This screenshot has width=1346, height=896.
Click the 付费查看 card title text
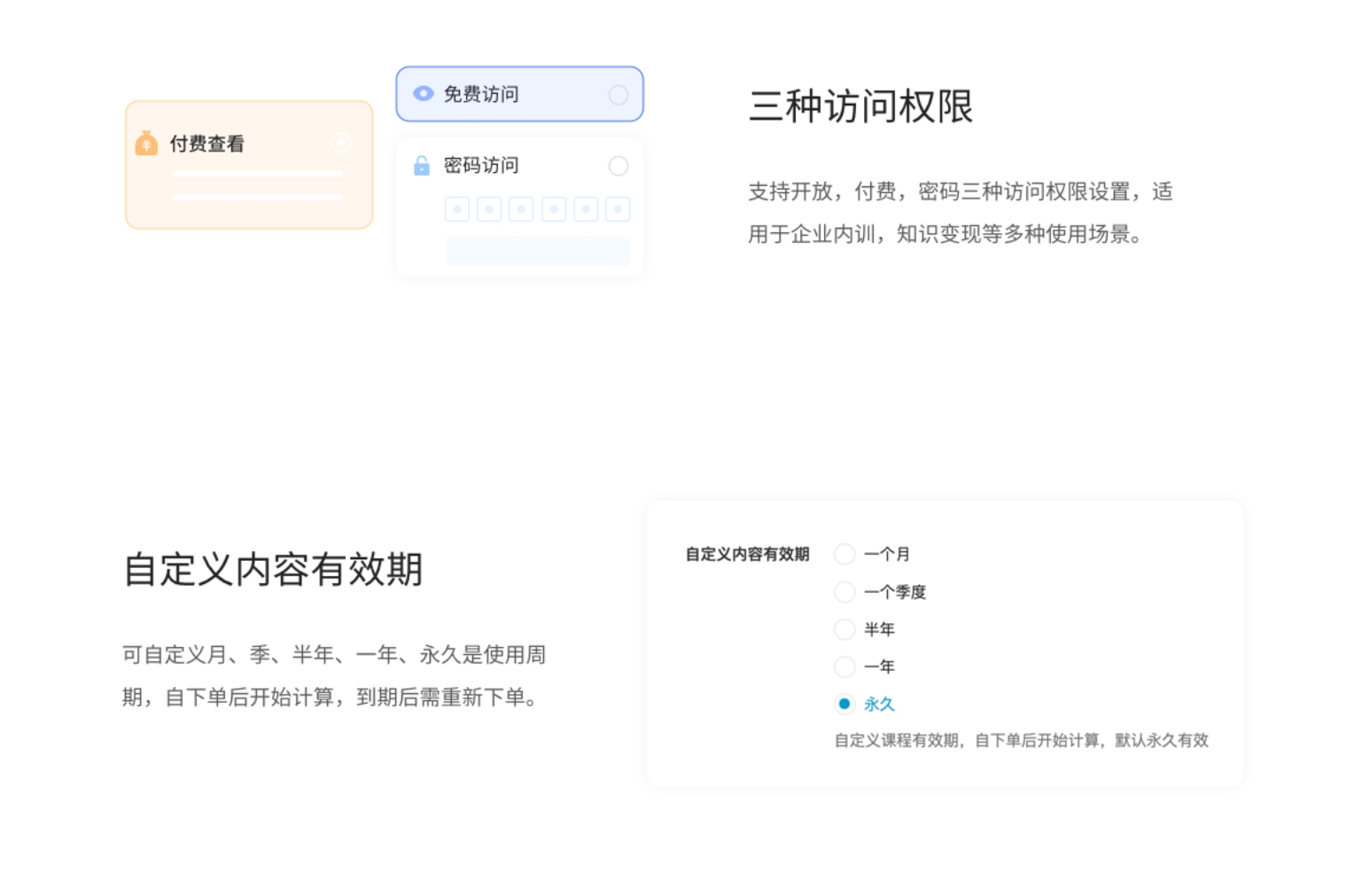[x=206, y=144]
